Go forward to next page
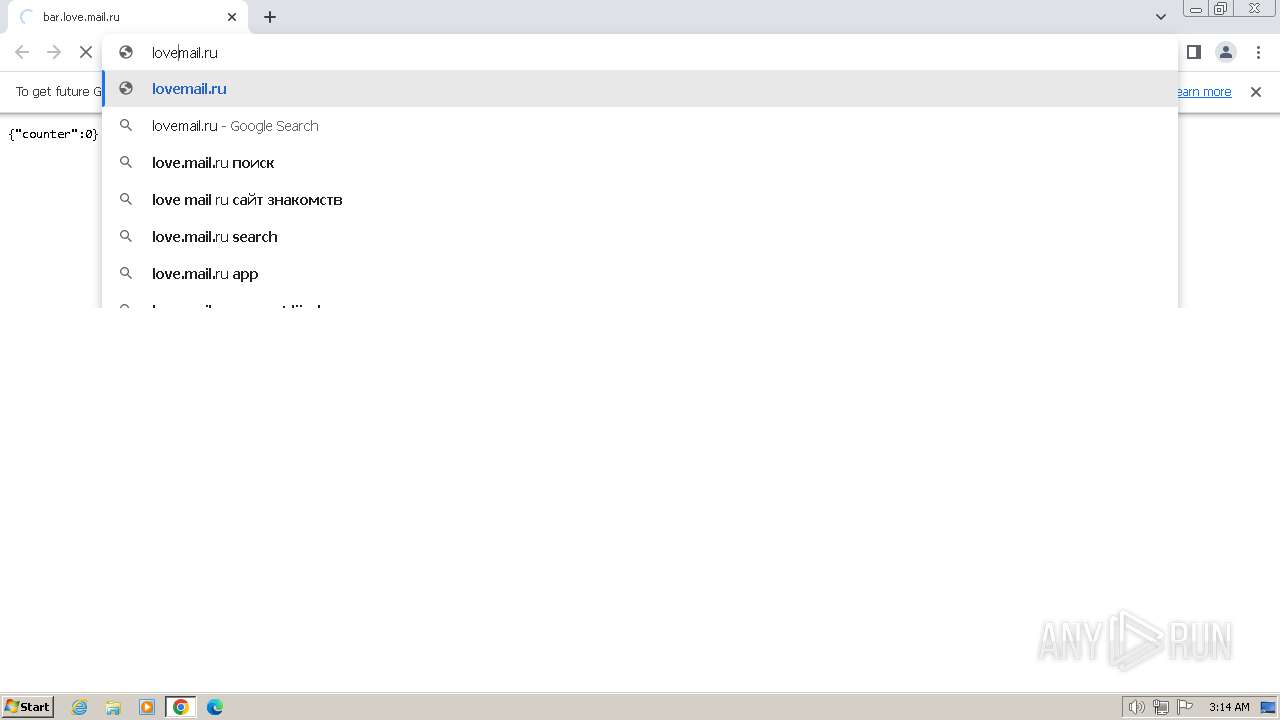Image resolution: width=1280 pixels, height=720 pixels. coord(54,52)
